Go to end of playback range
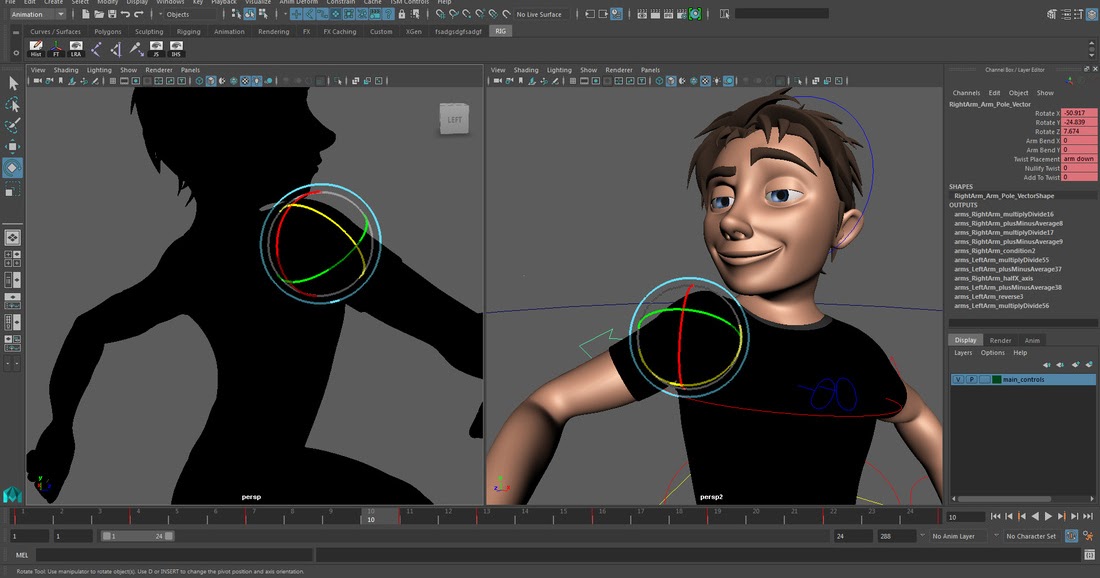Image resolution: width=1100 pixels, height=578 pixels. (1088, 516)
